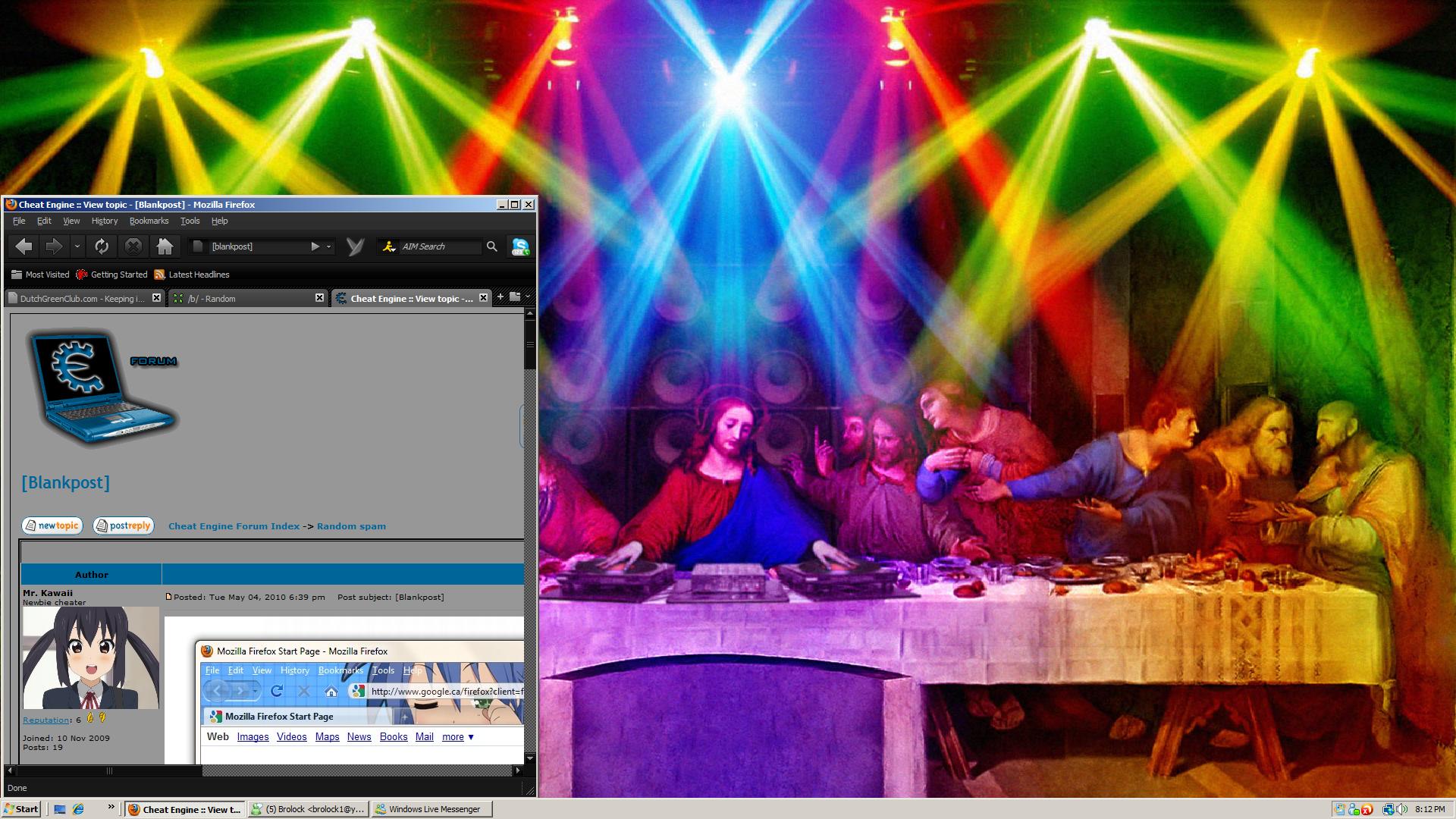Close the /b/ - Random tab

click(319, 298)
